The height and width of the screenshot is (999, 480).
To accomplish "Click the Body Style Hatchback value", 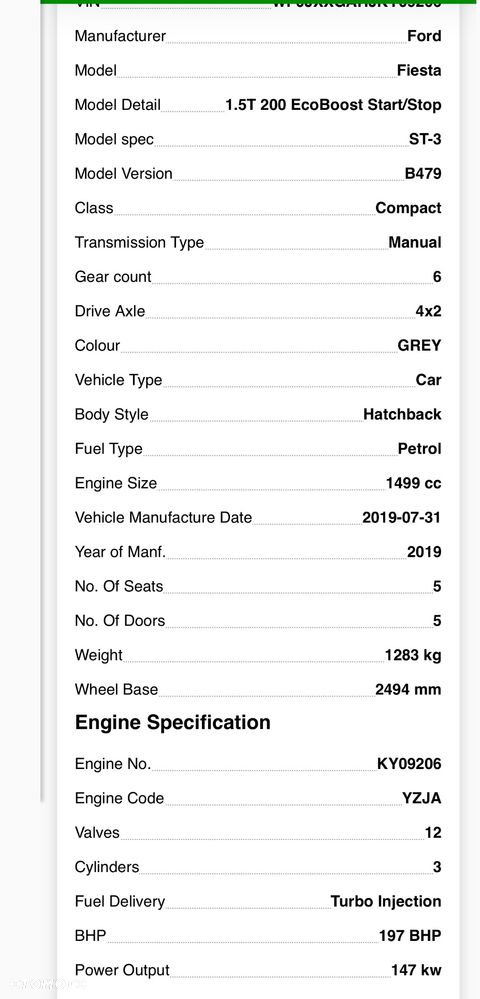I will (402, 414).
